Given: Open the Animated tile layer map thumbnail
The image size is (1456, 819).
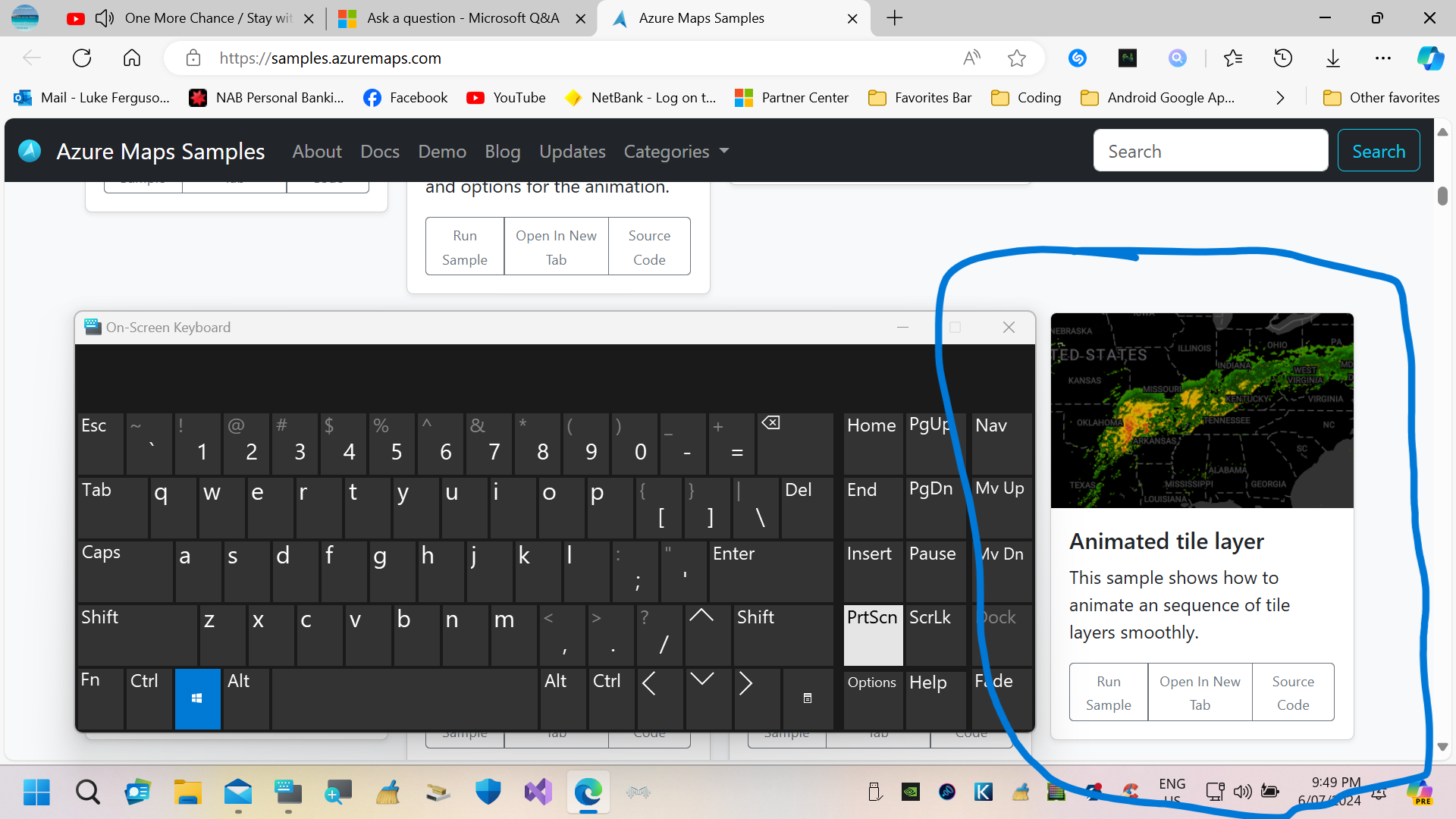Looking at the screenshot, I should pyautogui.click(x=1202, y=410).
